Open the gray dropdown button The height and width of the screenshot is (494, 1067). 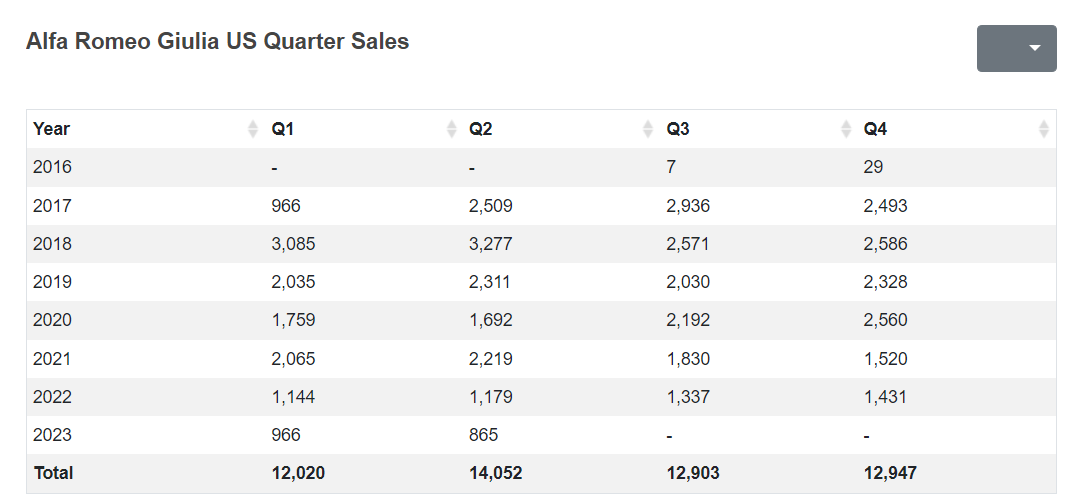[x=1016, y=48]
